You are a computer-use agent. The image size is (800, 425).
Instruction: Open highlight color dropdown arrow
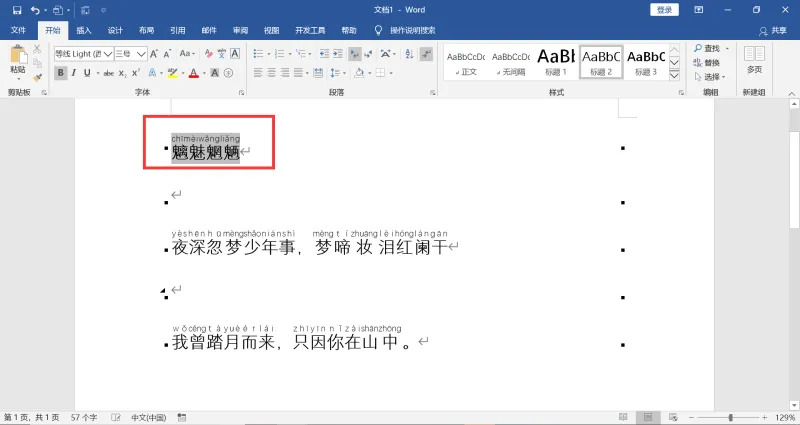coord(182,73)
